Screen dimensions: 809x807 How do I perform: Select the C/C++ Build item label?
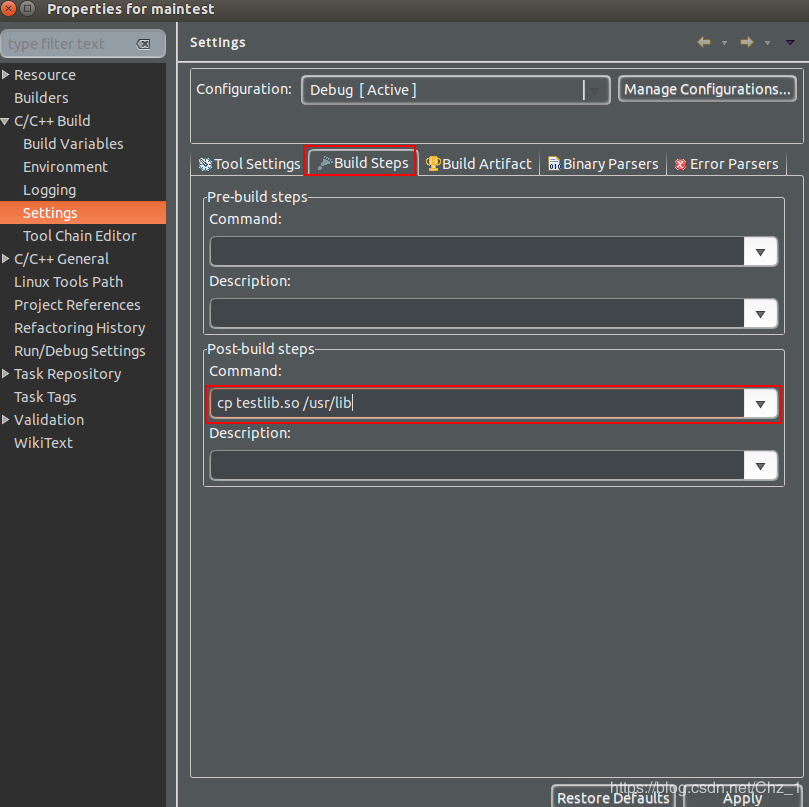[52, 121]
